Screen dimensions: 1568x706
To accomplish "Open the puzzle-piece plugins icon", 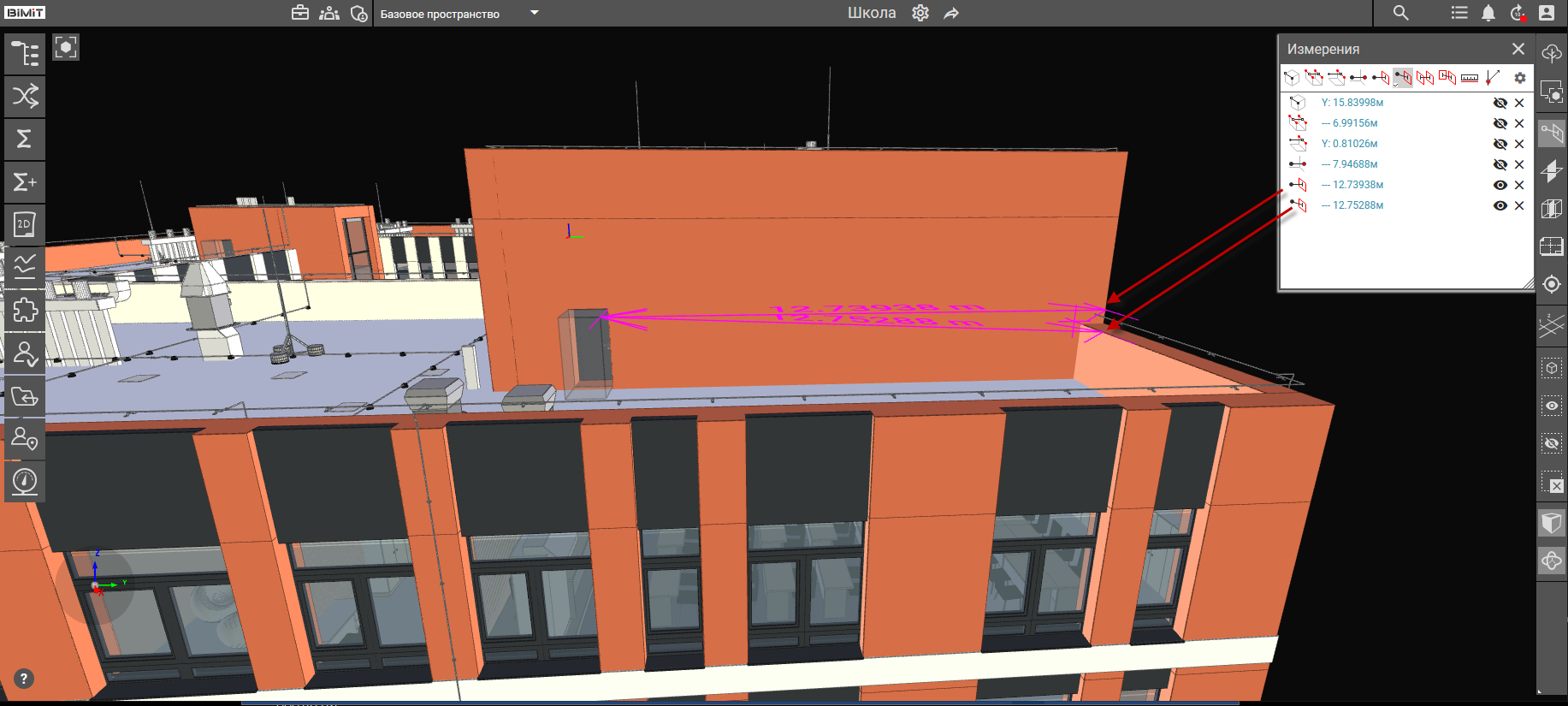I will click(25, 310).
